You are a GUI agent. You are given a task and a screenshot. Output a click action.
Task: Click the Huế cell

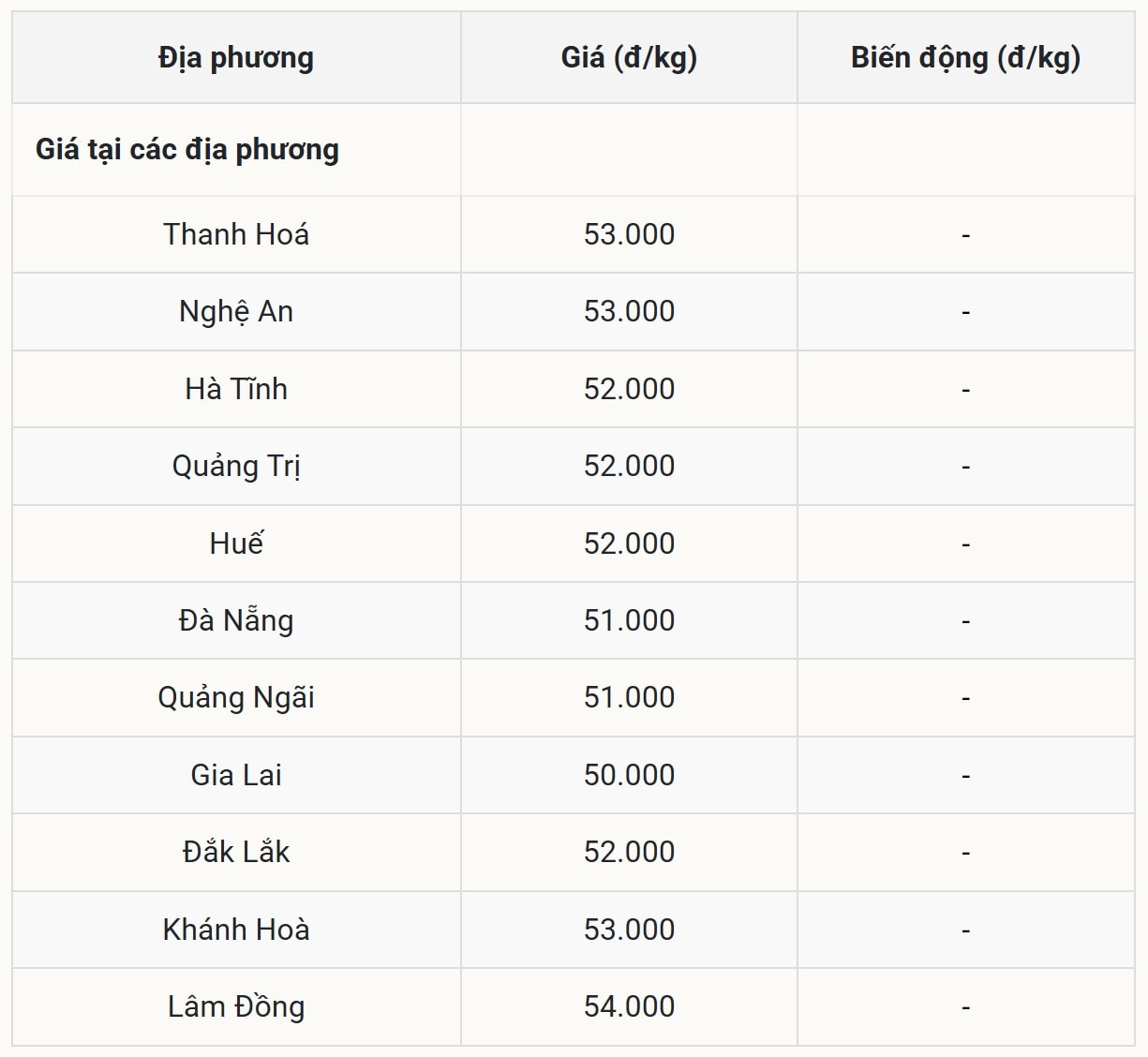[236, 543]
